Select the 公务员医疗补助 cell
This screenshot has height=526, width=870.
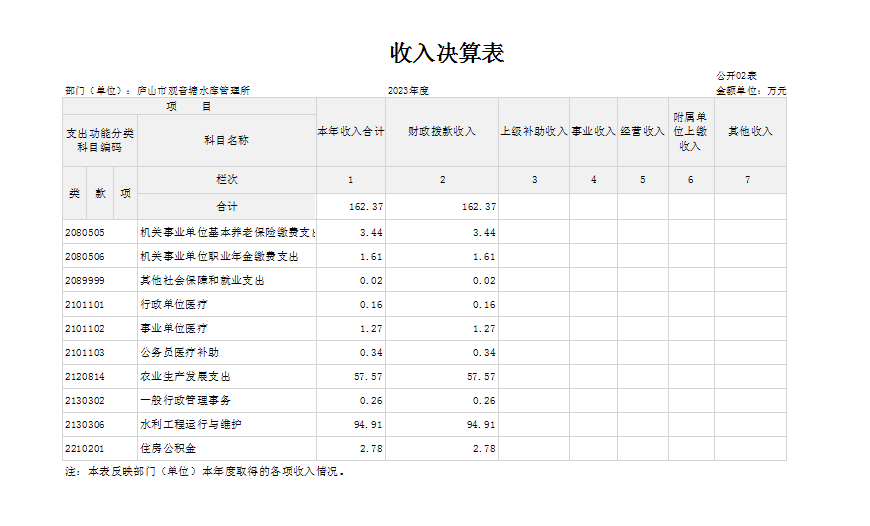(180, 353)
